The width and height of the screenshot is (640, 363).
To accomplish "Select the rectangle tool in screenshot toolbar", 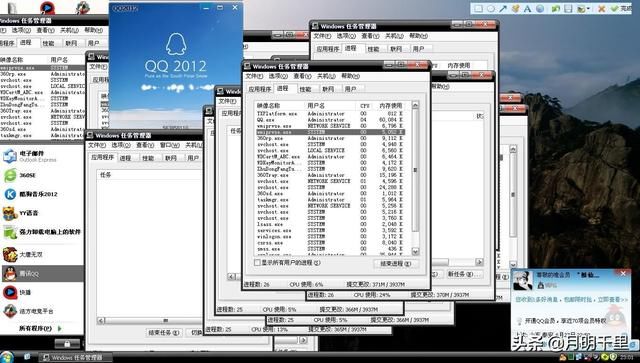I will (478, 8).
